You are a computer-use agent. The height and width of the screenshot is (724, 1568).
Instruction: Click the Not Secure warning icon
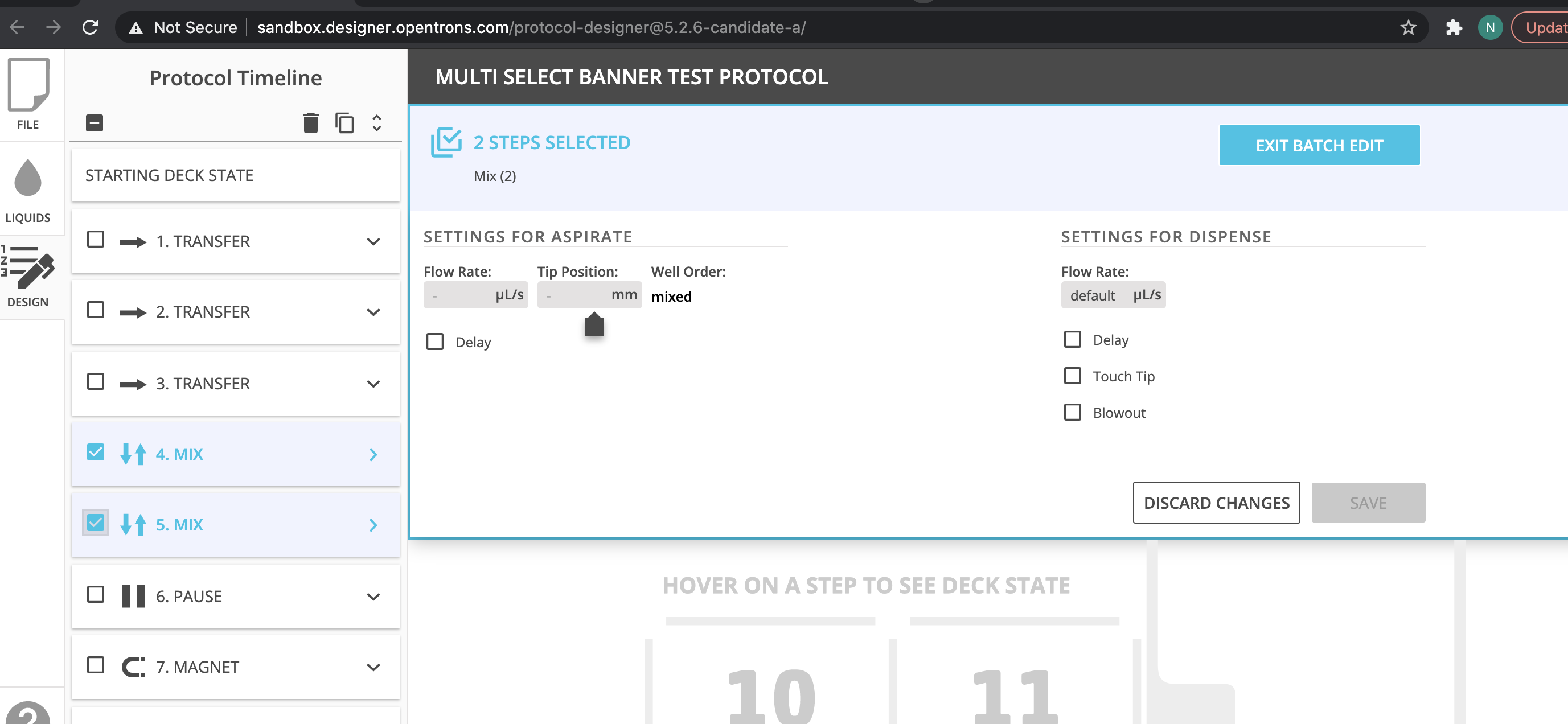(x=136, y=27)
